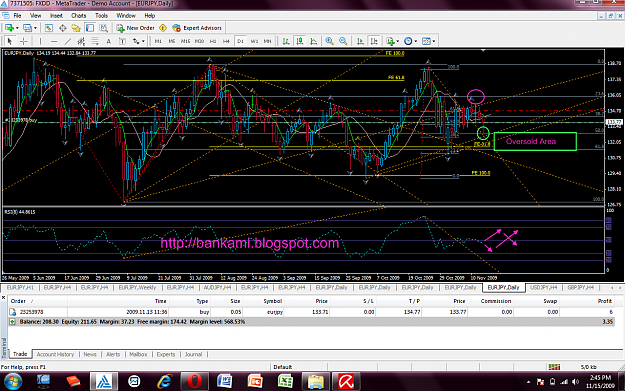
Task: Switch to the W1 timeframe
Action: point(254,41)
